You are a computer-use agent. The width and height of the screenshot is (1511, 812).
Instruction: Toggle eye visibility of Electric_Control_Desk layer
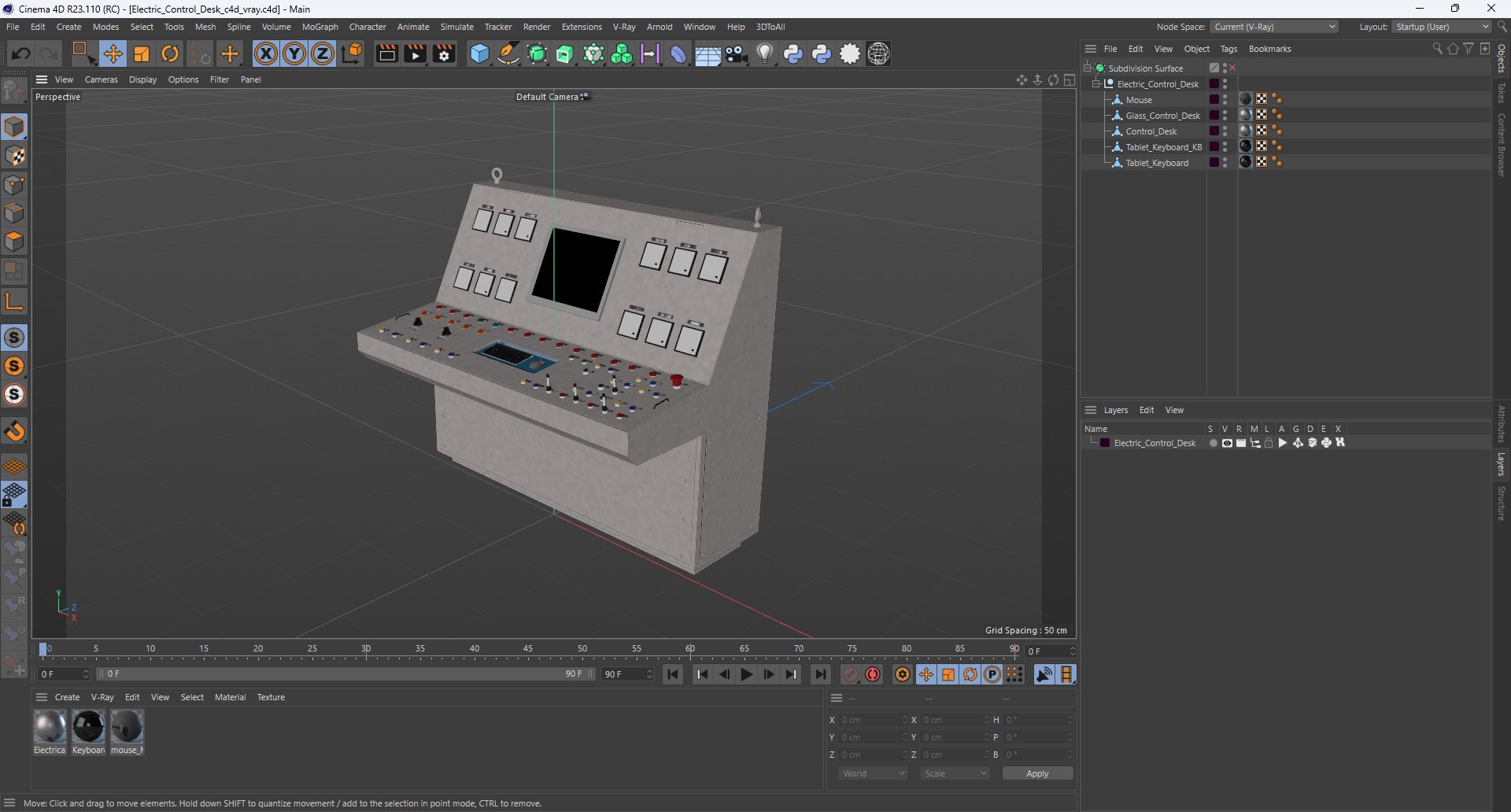point(1227,443)
